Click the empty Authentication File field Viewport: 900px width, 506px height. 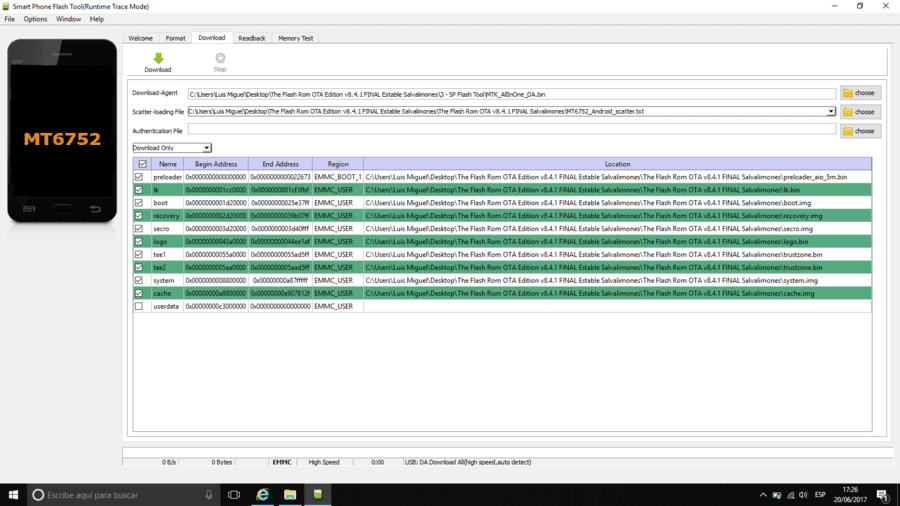[x=511, y=130]
